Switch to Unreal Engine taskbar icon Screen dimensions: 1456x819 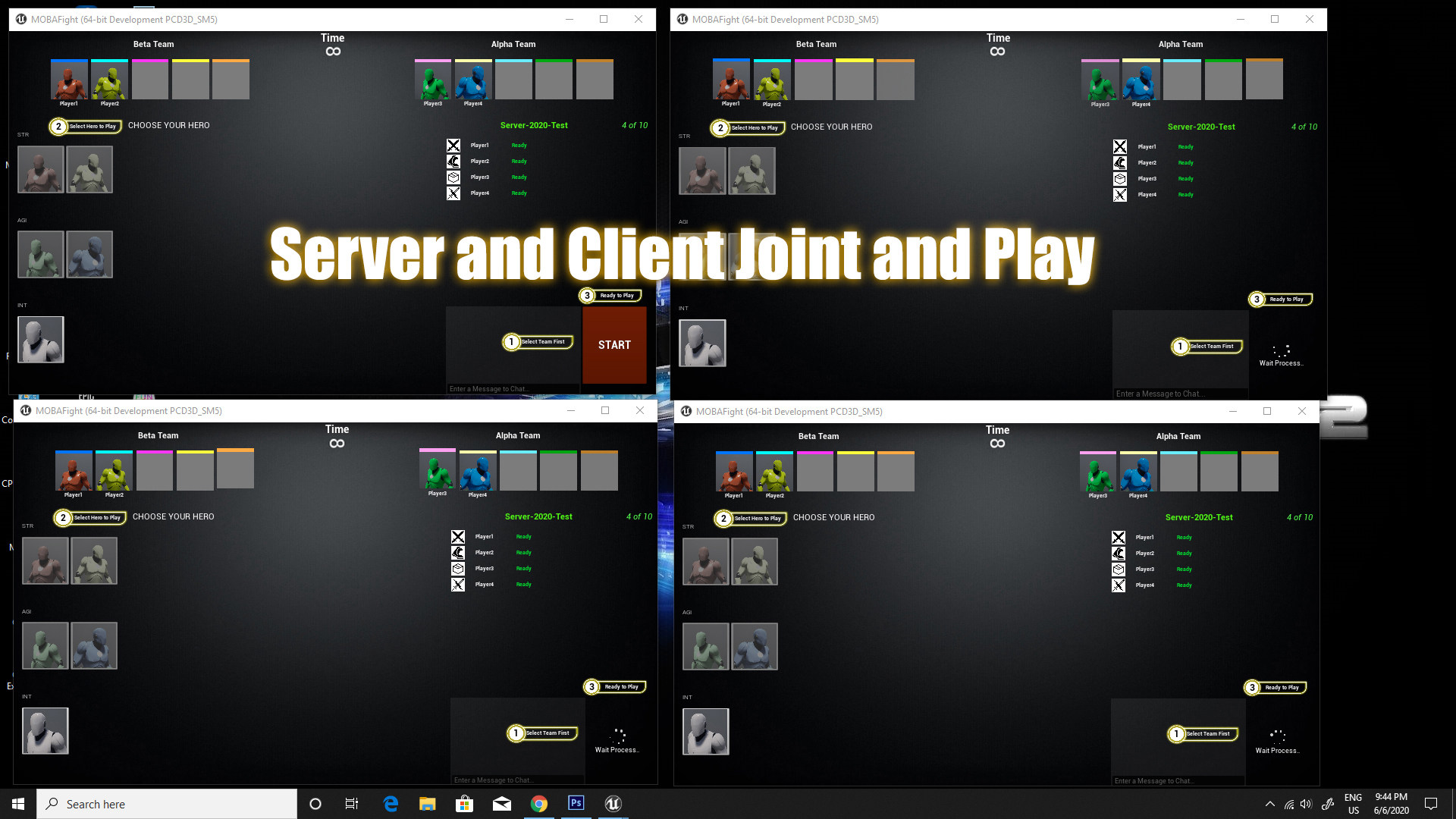[613, 803]
